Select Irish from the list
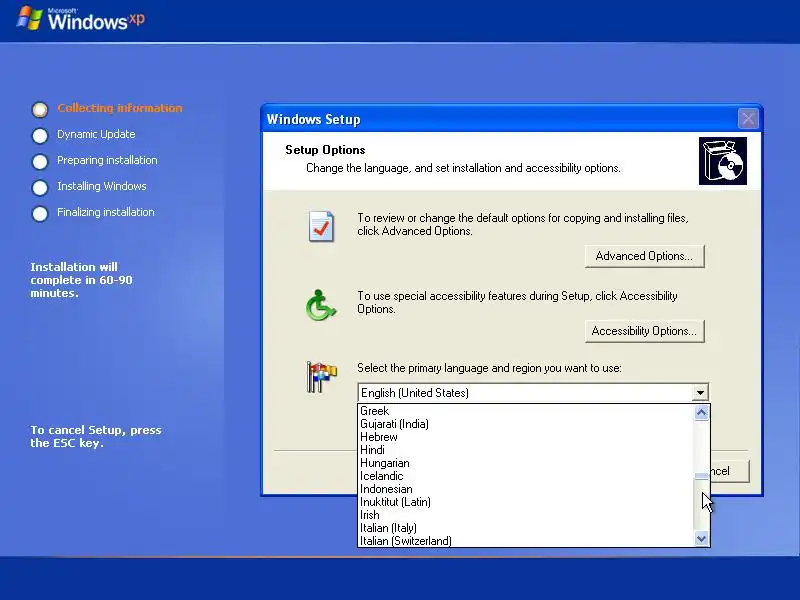 (526, 515)
